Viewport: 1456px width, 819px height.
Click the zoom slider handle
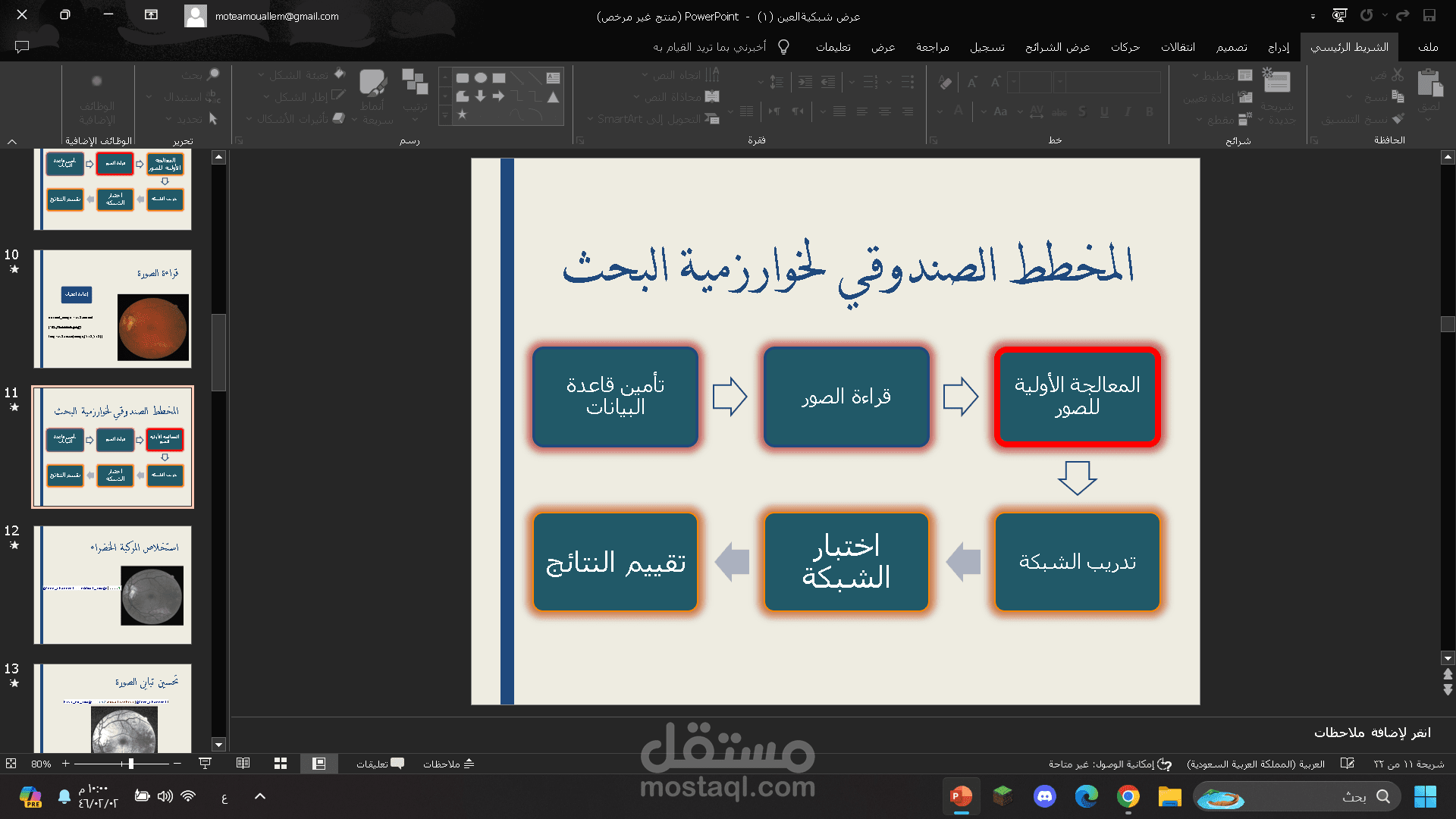click(131, 764)
